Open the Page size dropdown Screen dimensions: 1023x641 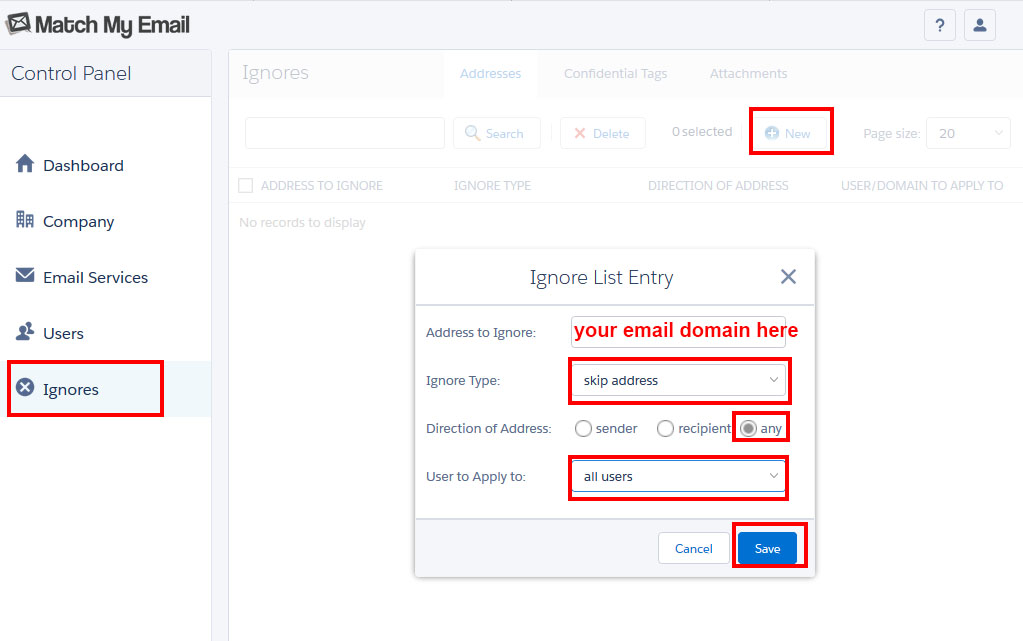coord(967,133)
